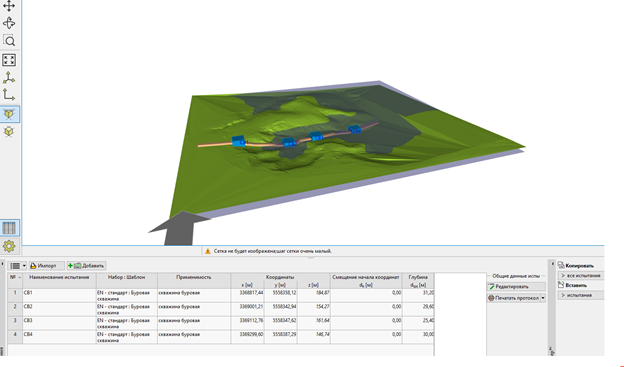Switch to the 2D axes view

click(x=9, y=95)
